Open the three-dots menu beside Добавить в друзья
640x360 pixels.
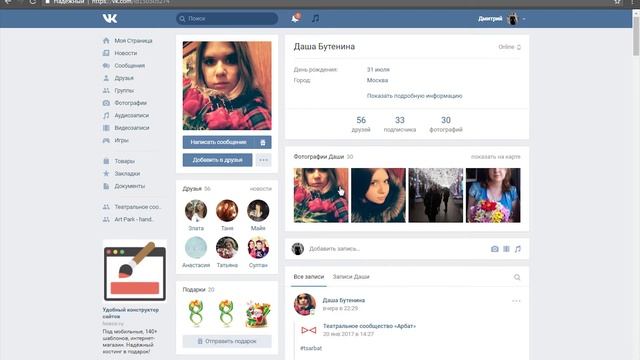point(264,160)
